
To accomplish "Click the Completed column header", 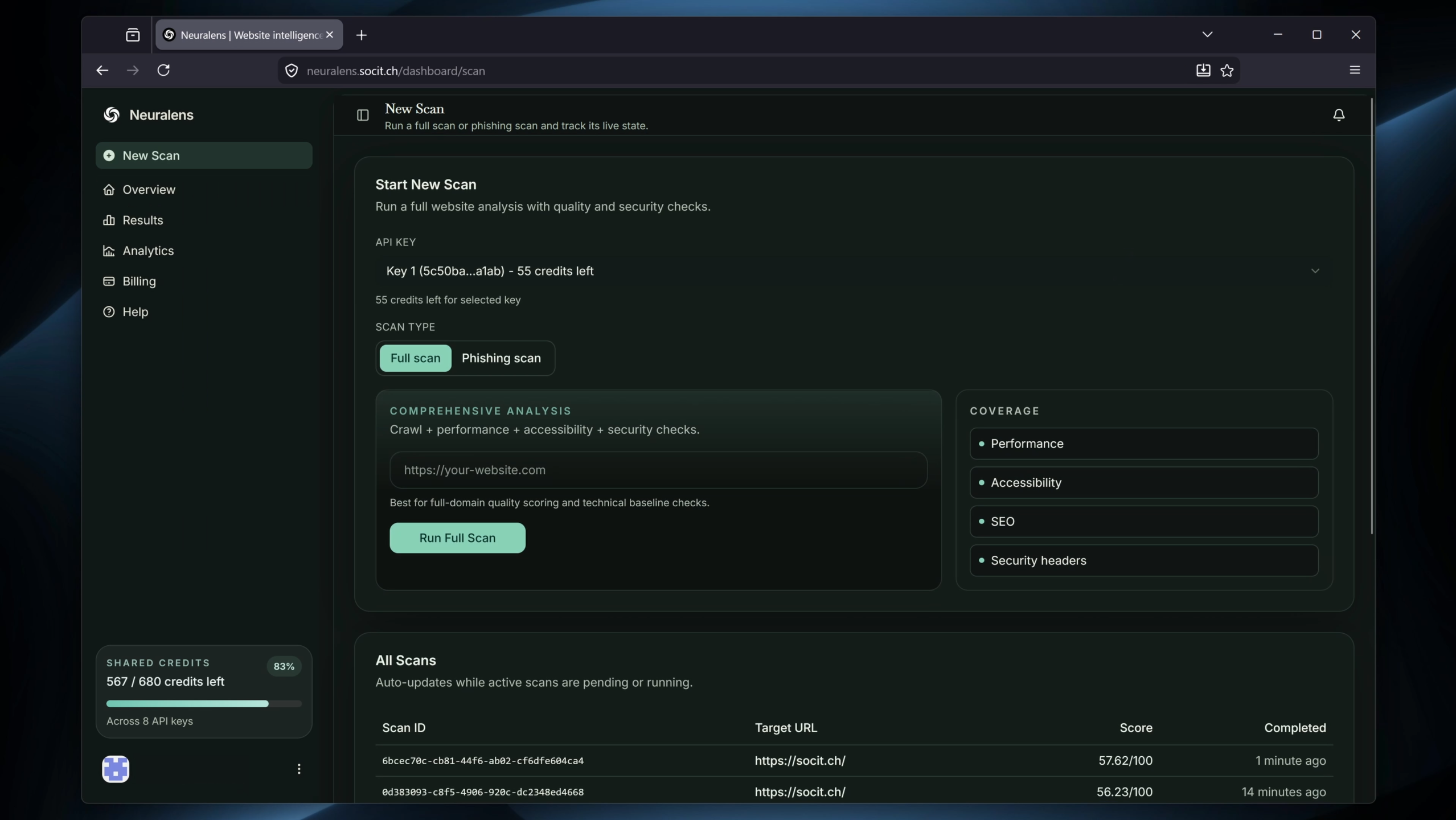I will (x=1295, y=728).
